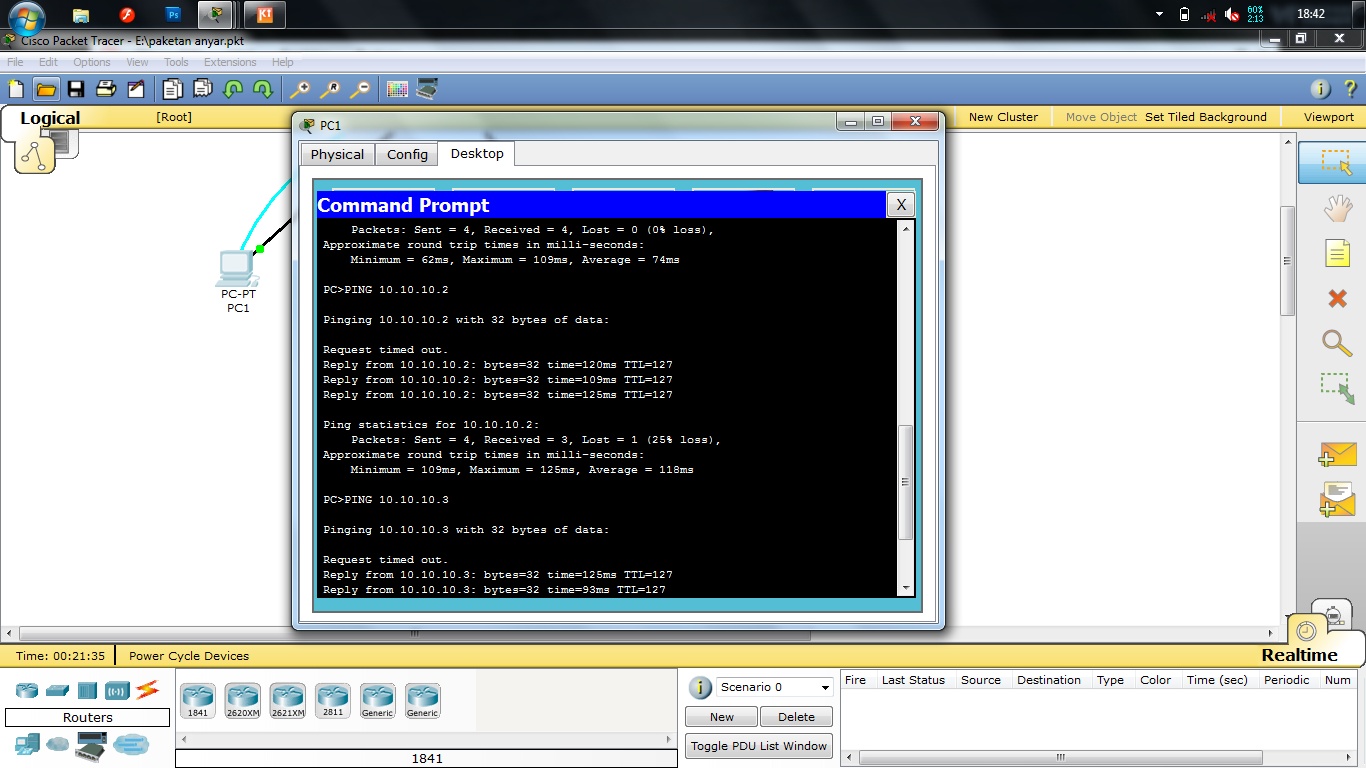
Task: Click Set Tiled Background
Action: 1206,117
